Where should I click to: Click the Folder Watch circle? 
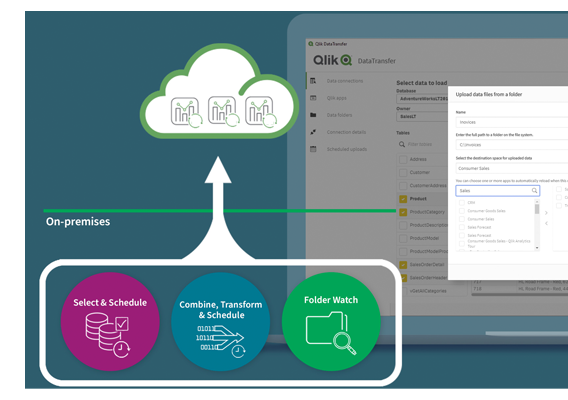(x=331, y=321)
